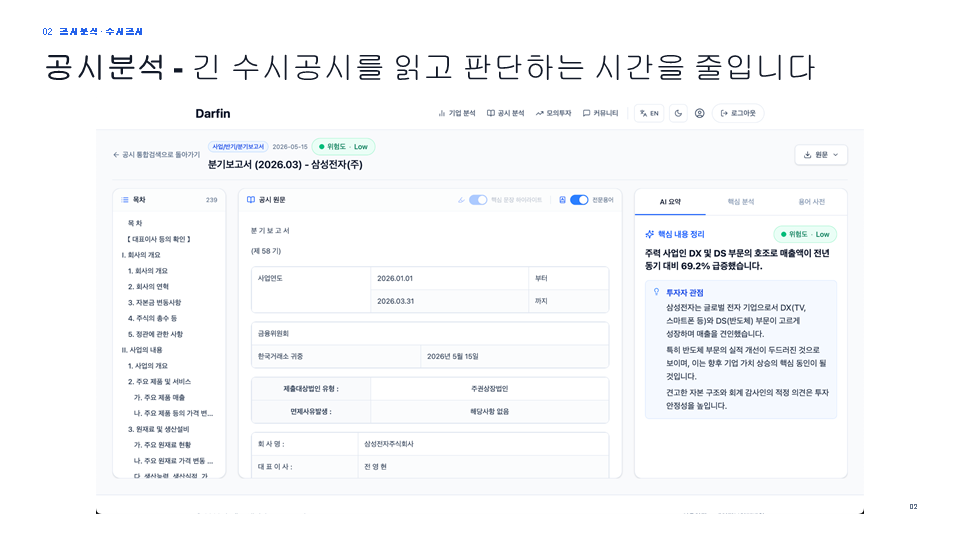Open the 원문 download dropdown
Viewport: 960px width, 540px height.
[821, 155]
